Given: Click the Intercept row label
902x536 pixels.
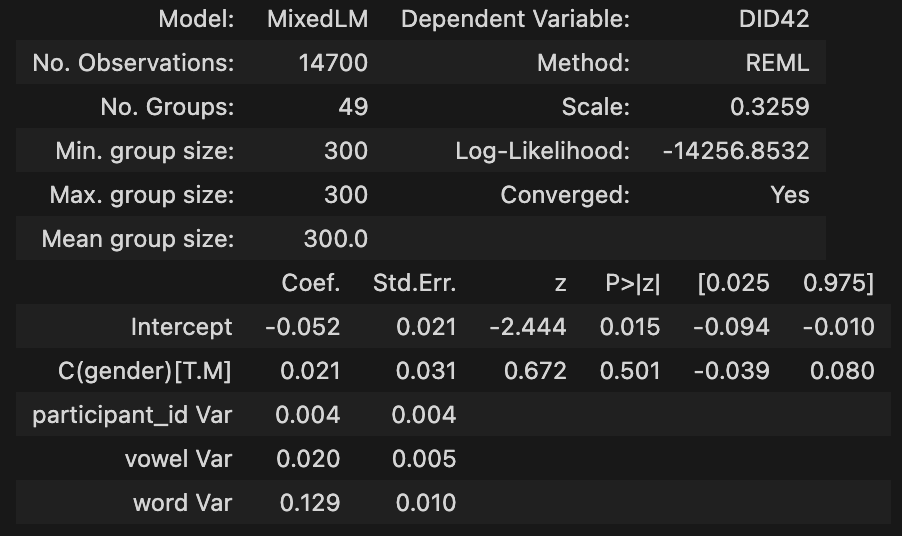Looking at the screenshot, I should (x=181, y=327).
